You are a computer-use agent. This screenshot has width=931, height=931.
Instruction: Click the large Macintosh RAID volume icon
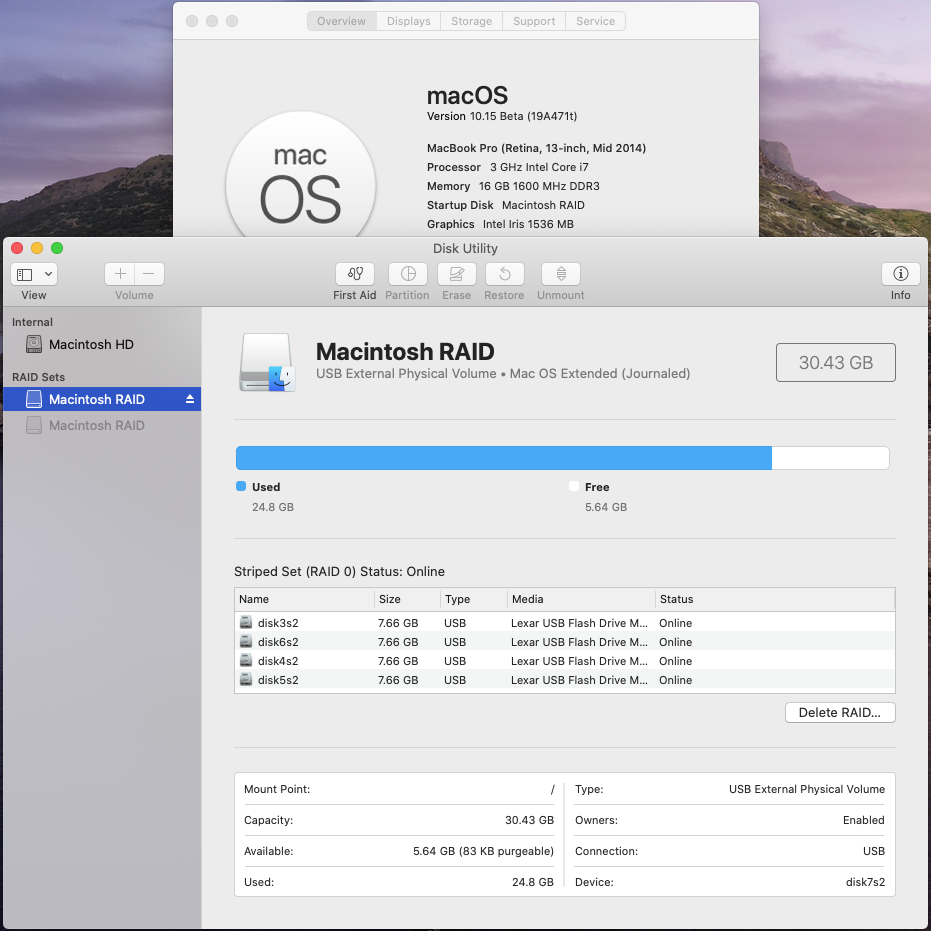267,362
